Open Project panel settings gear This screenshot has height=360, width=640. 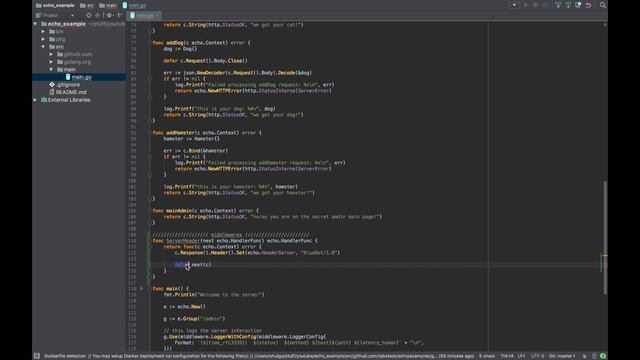pos(109,16)
